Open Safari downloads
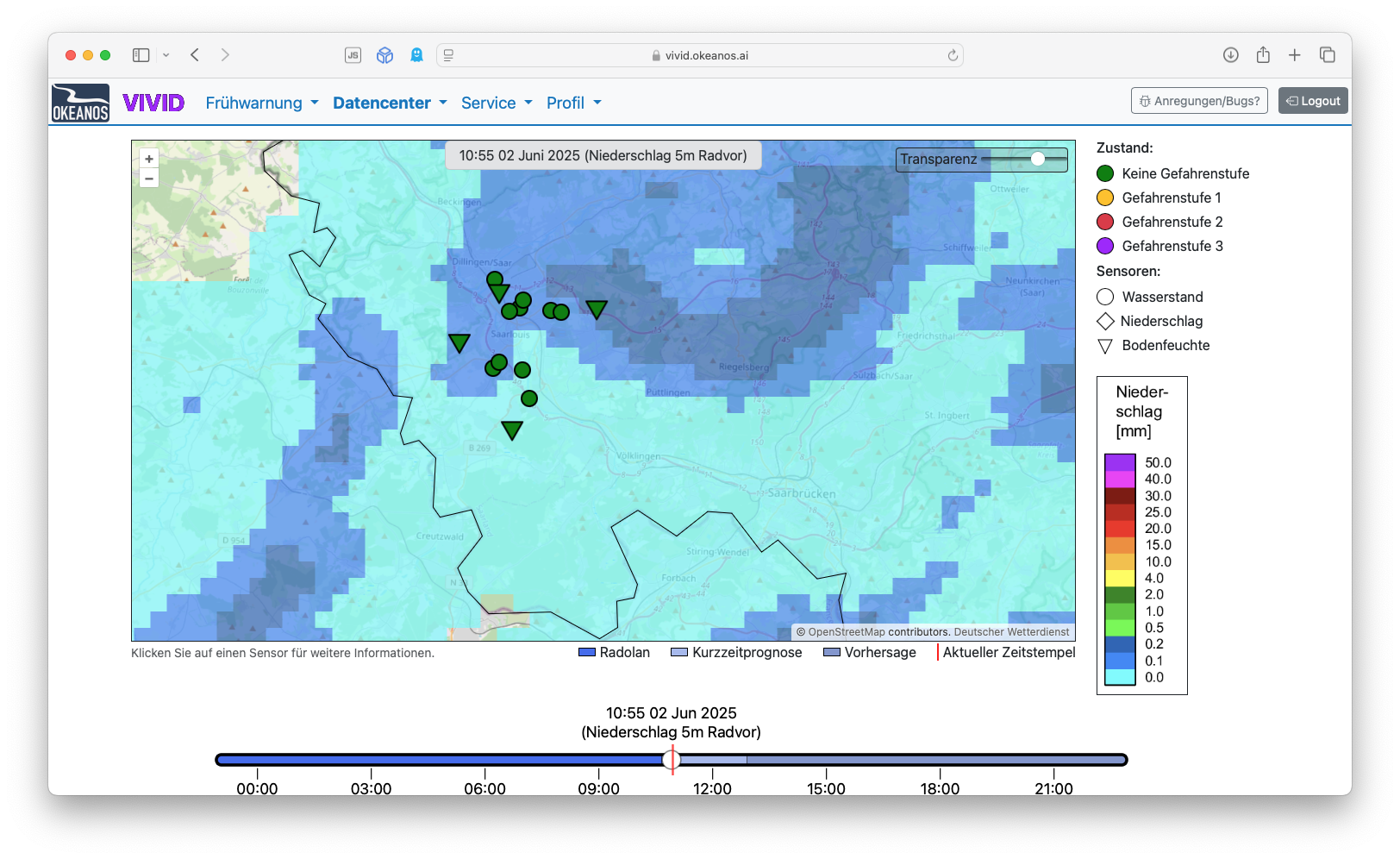The image size is (1400, 859). click(x=1230, y=55)
